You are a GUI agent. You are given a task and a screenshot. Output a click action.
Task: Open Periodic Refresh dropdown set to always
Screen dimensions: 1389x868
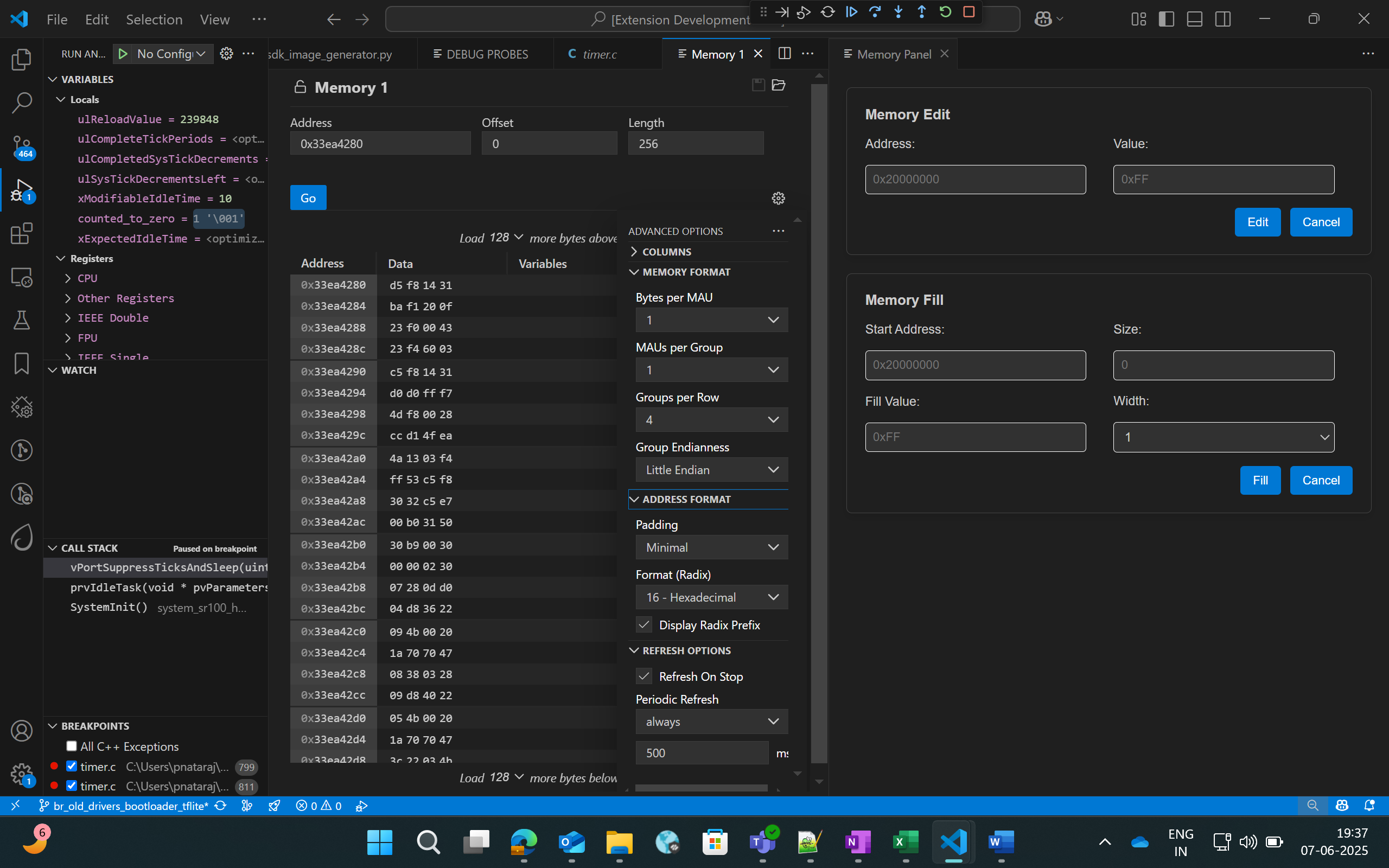(x=711, y=722)
